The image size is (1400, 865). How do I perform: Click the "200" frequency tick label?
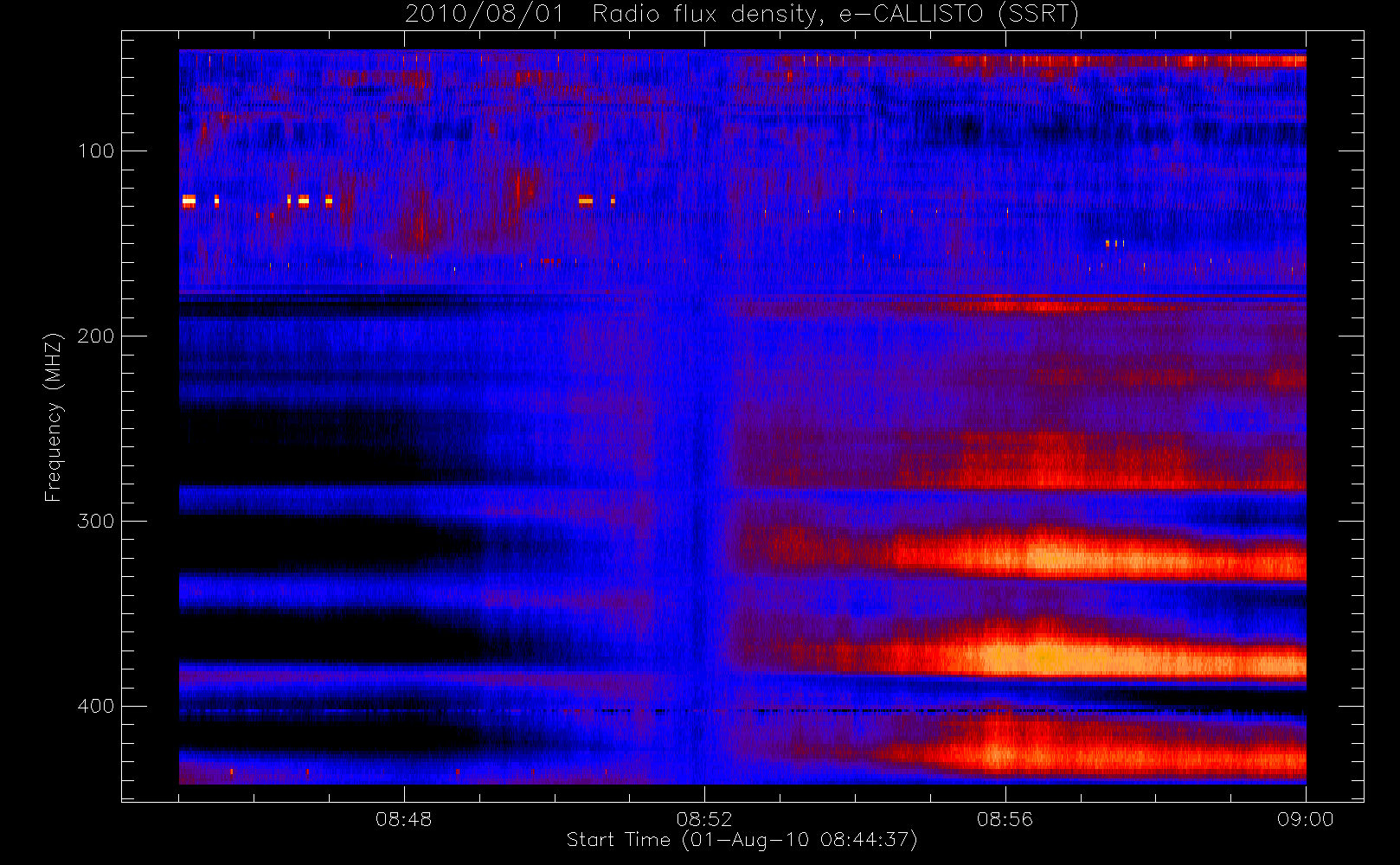96,336
